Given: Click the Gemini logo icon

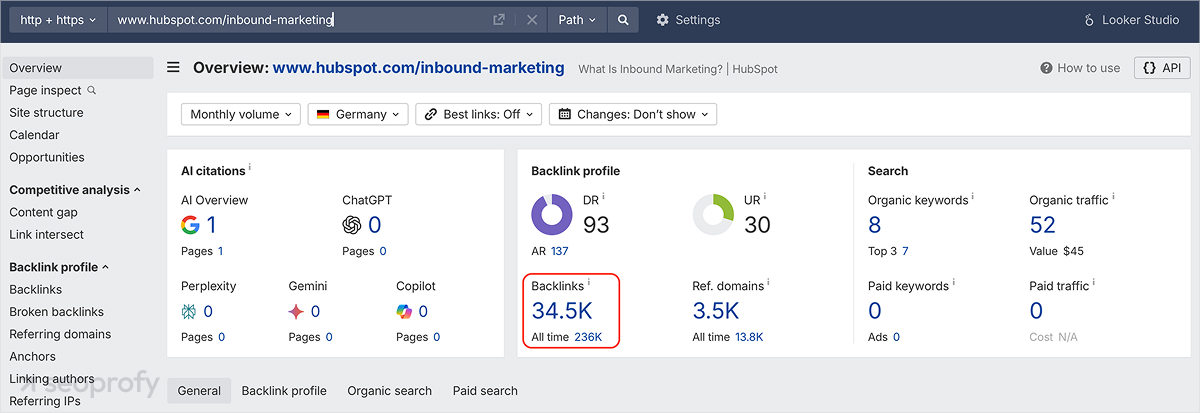Looking at the screenshot, I should coord(297,312).
